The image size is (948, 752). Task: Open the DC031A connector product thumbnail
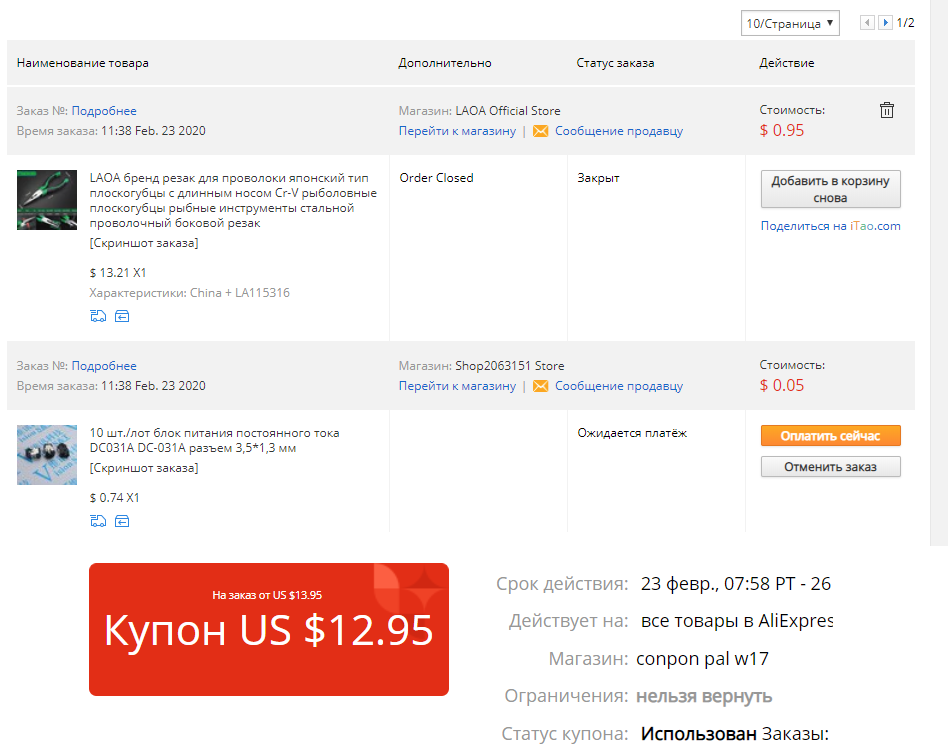coord(47,455)
